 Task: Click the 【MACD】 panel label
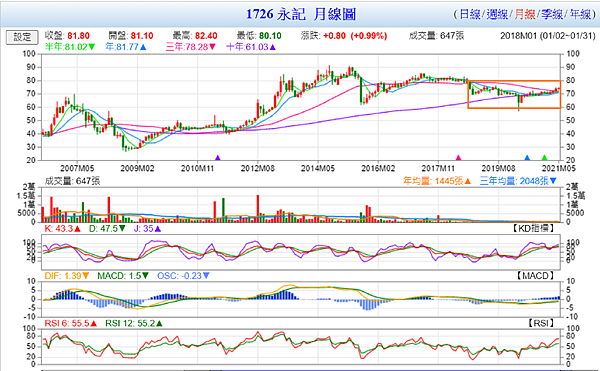[x=535, y=276]
